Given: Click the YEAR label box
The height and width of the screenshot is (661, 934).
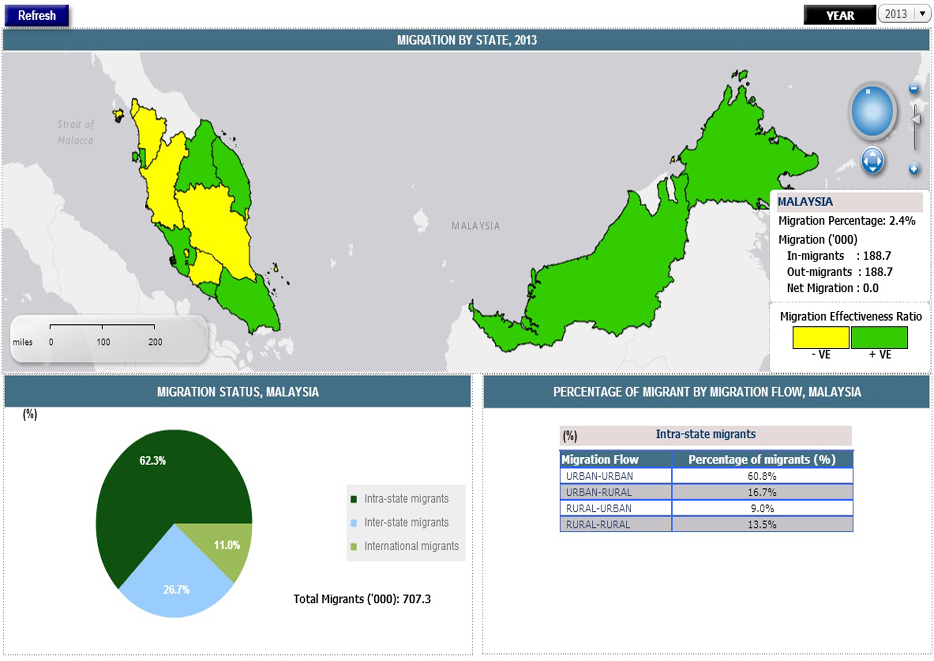Looking at the screenshot, I should coord(840,15).
